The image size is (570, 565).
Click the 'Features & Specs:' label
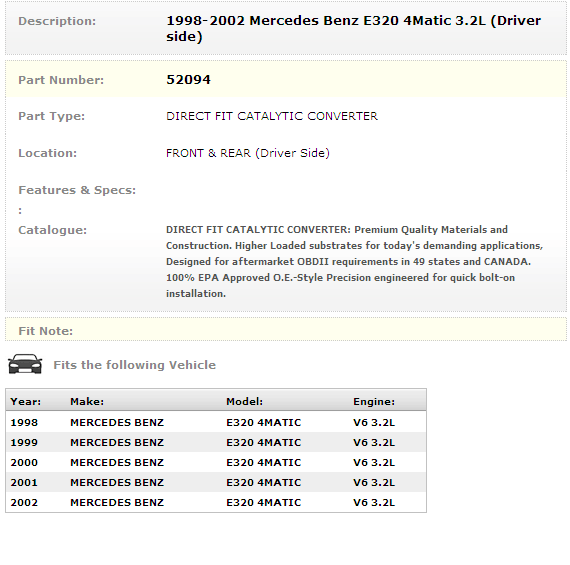(77, 190)
